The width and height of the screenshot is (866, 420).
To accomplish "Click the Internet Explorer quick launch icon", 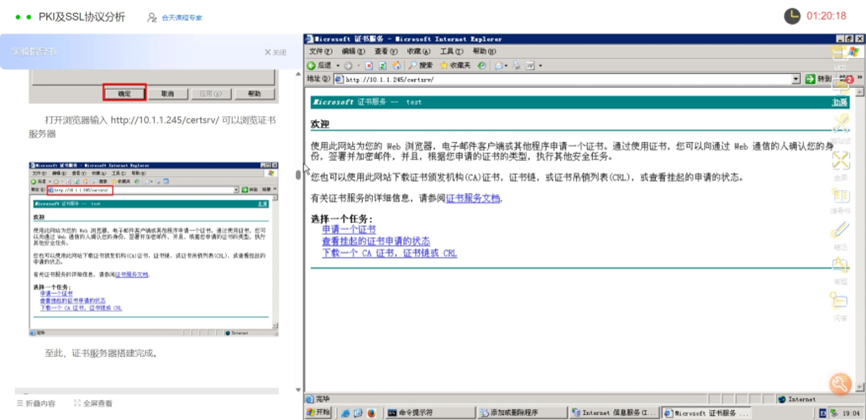I will 346,412.
